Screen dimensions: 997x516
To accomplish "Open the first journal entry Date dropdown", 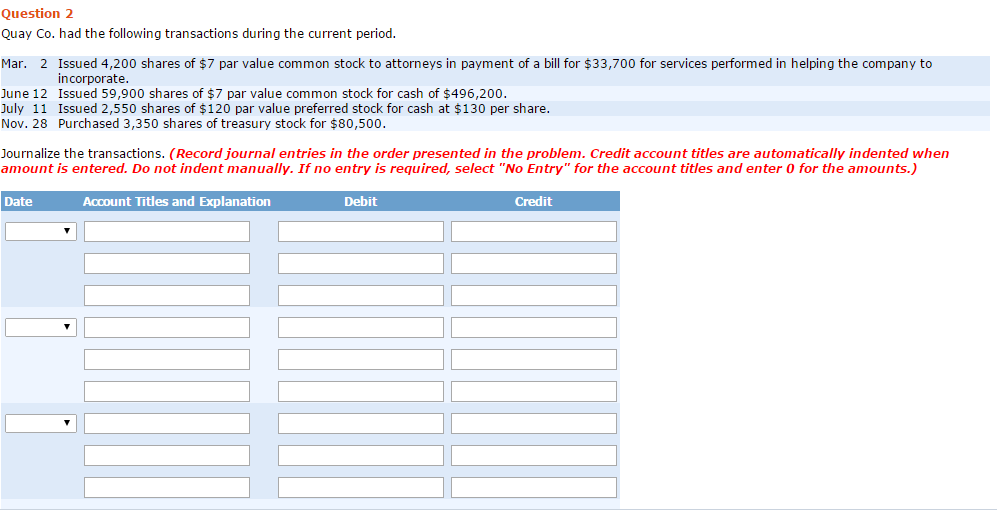I will click(41, 231).
